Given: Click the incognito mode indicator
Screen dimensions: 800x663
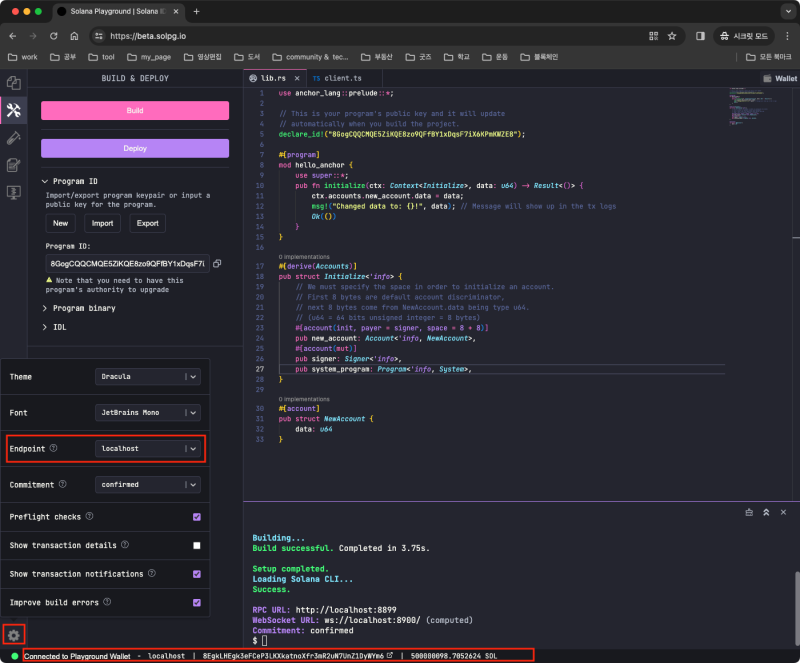Looking at the screenshot, I should pyautogui.click(x=744, y=36).
